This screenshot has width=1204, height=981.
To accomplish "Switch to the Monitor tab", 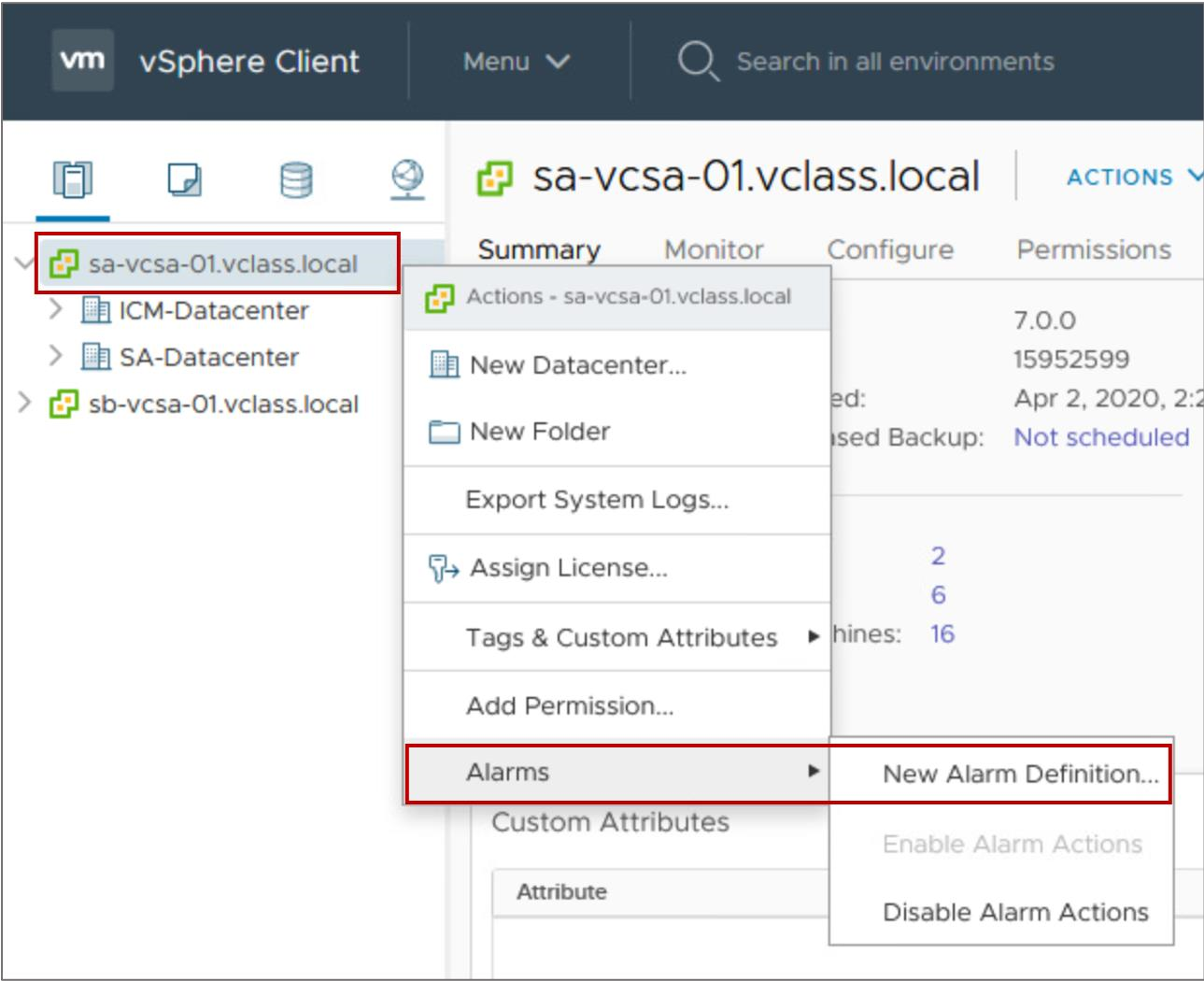I will tap(714, 250).
